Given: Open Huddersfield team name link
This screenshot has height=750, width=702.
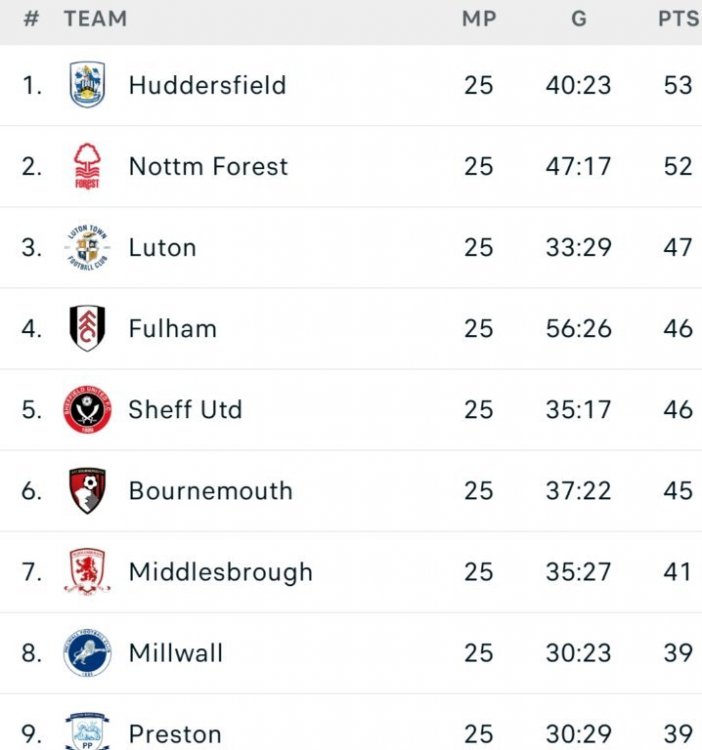Looking at the screenshot, I should coord(207,85).
